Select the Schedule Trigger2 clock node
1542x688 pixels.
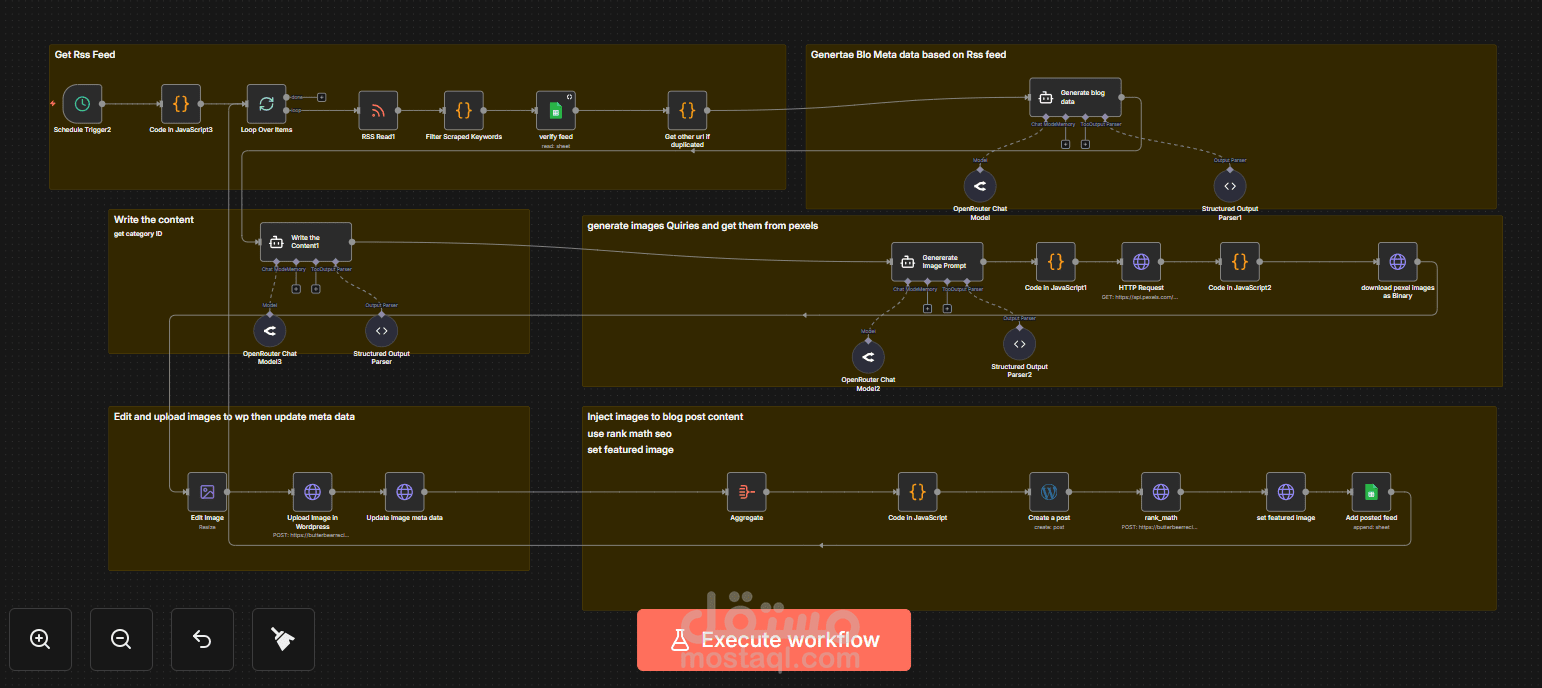[82, 103]
